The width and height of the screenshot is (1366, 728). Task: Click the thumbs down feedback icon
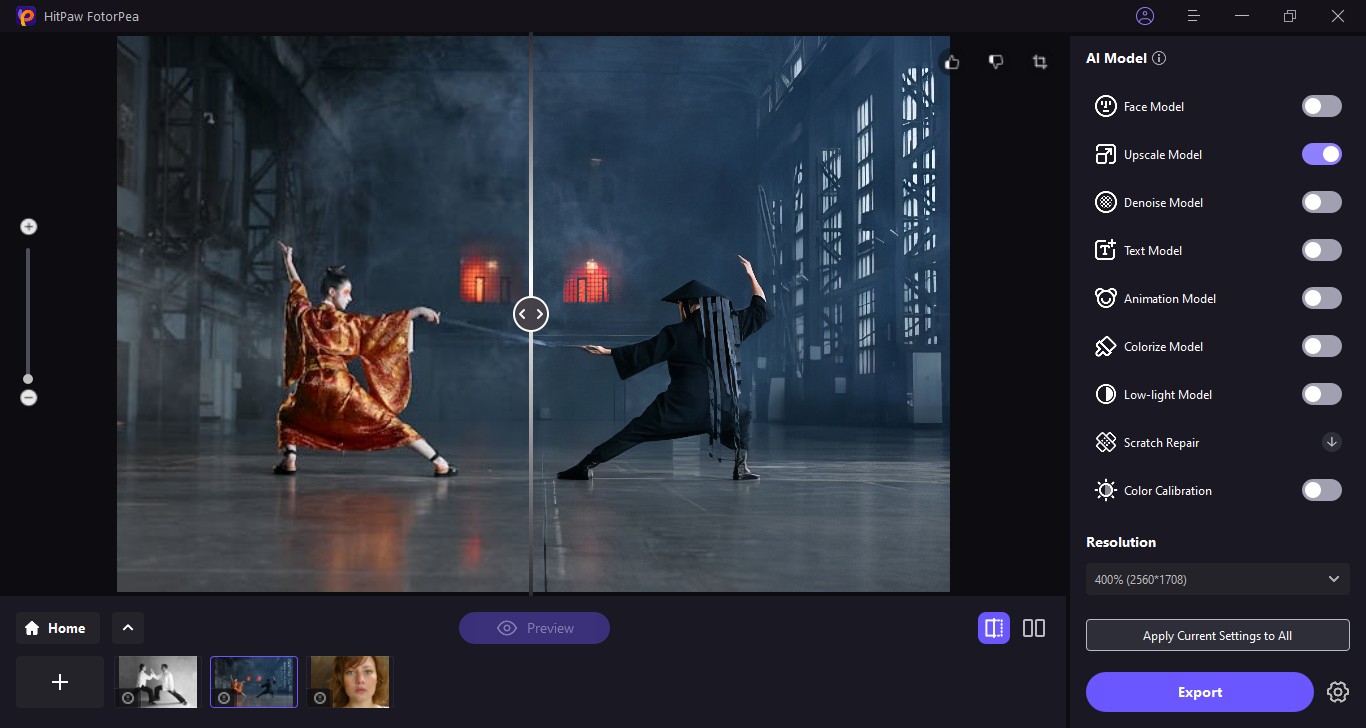coord(996,62)
